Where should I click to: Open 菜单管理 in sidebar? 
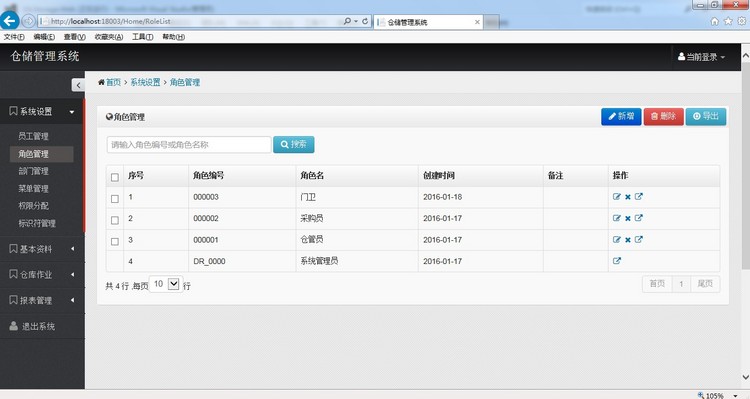33,188
